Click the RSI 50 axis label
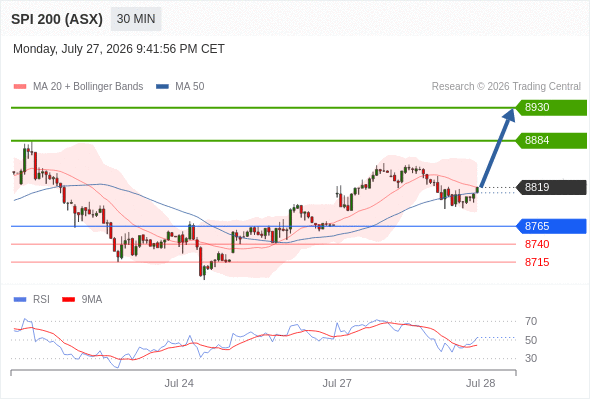This screenshot has height=400, width=590. tap(531, 340)
